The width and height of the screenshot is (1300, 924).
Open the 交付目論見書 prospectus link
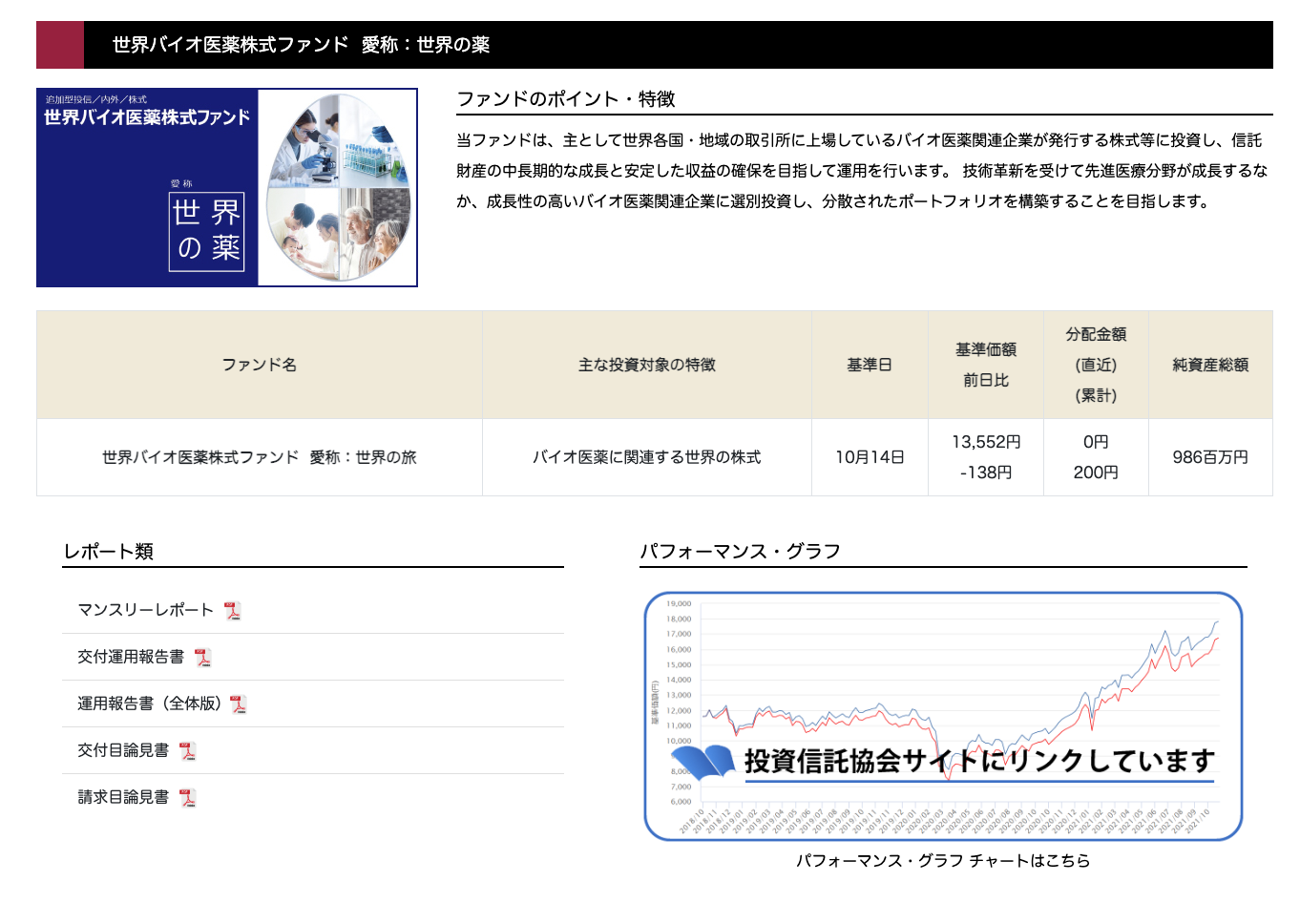(x=123, y=750)
